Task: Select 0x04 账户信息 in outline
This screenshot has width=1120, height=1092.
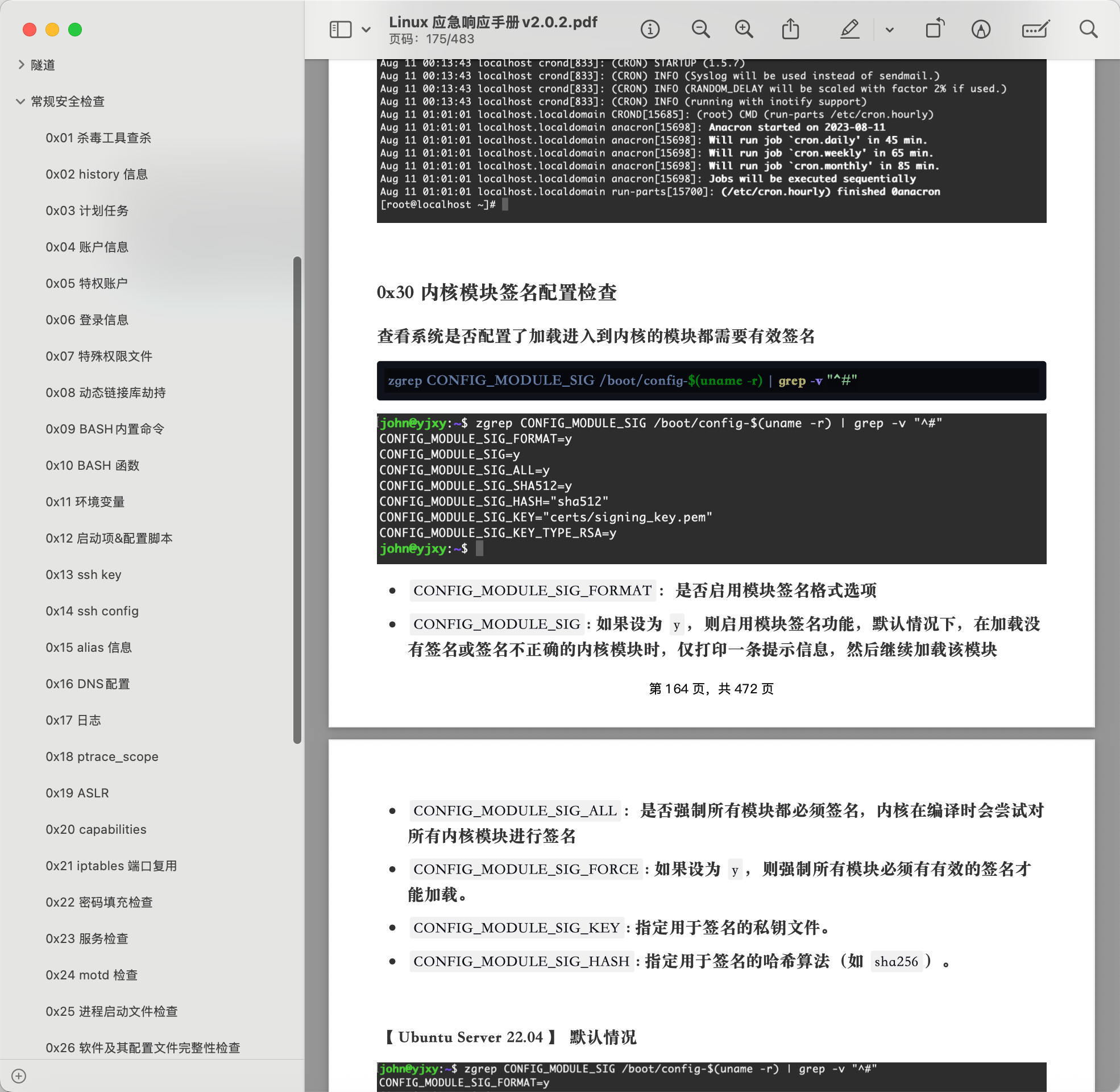Action: pos(87,247)
